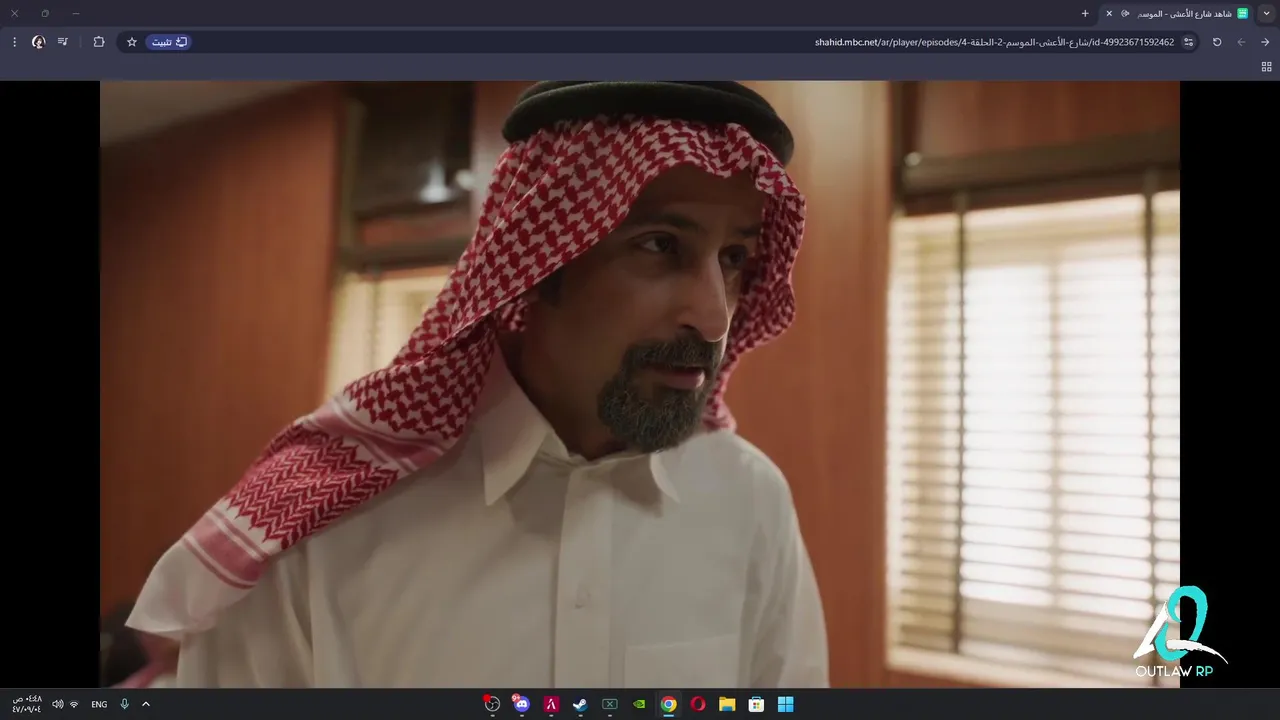The height and width of the screenshot is (720, 1280).
Task: Open Discord from the taskbar
Action: (521, 704)
